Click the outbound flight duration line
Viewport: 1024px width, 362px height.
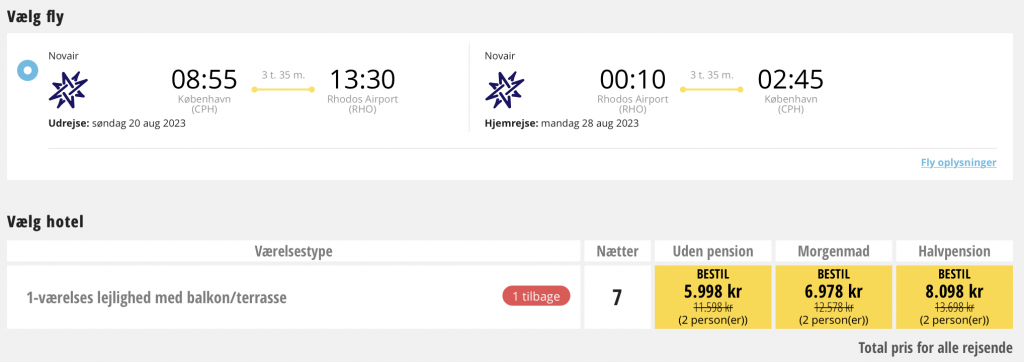[x=283, y=90]
